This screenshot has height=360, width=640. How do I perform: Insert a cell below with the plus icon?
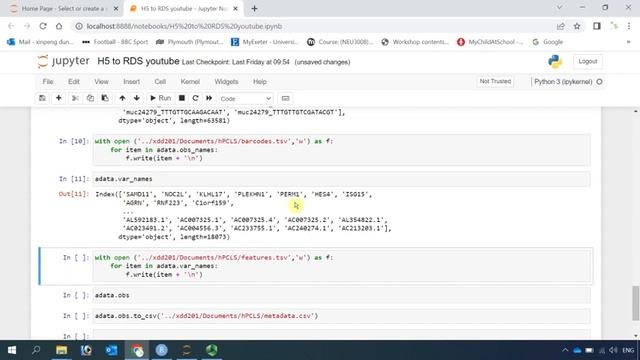click(59, 98)
